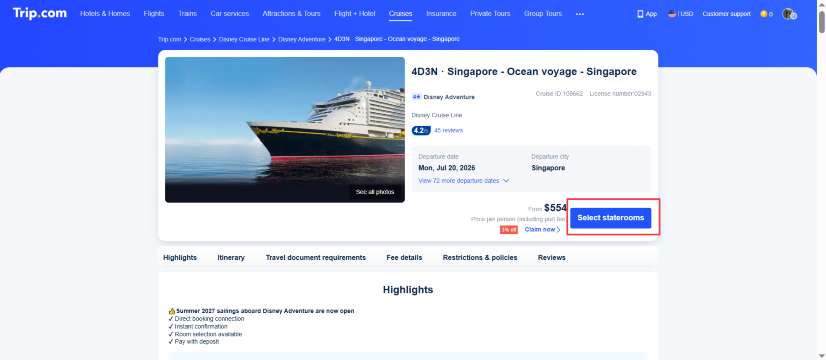Go to Trip.com breadcrumb
Image resolution: width=826 pixels, height=360 pixels.
(170, 39)
